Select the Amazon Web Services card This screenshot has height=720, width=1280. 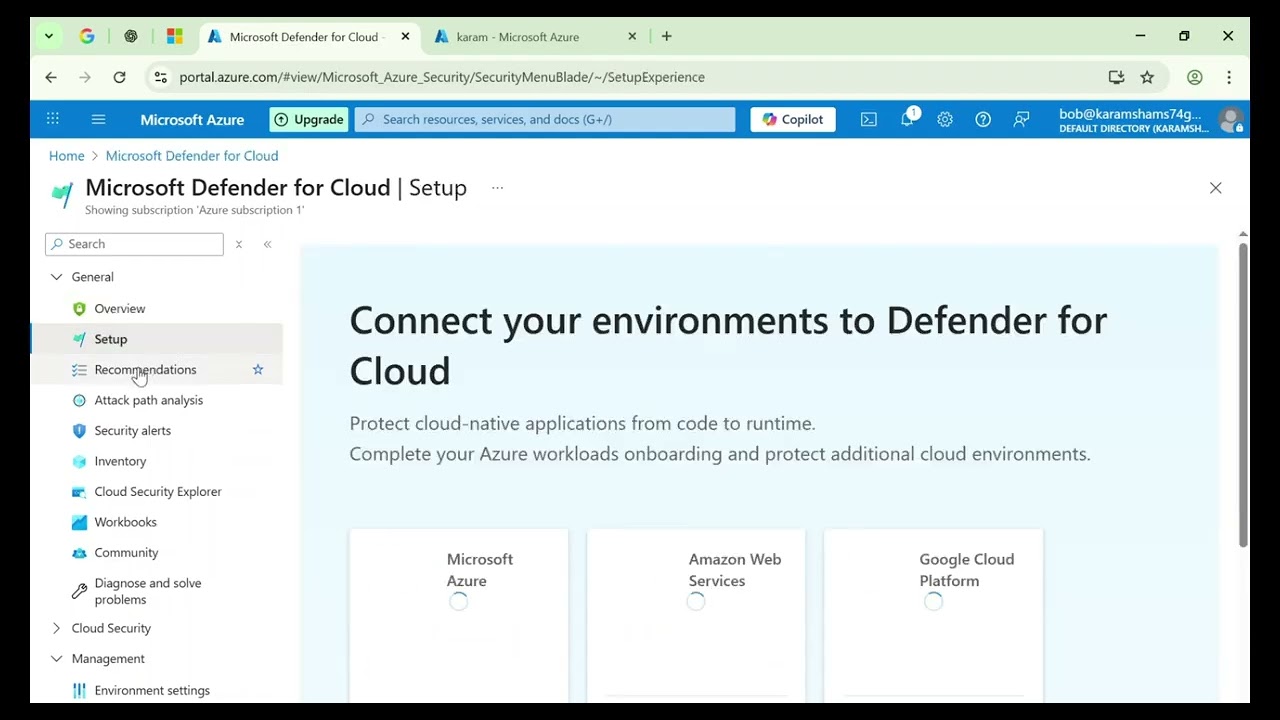coord(696,615)
